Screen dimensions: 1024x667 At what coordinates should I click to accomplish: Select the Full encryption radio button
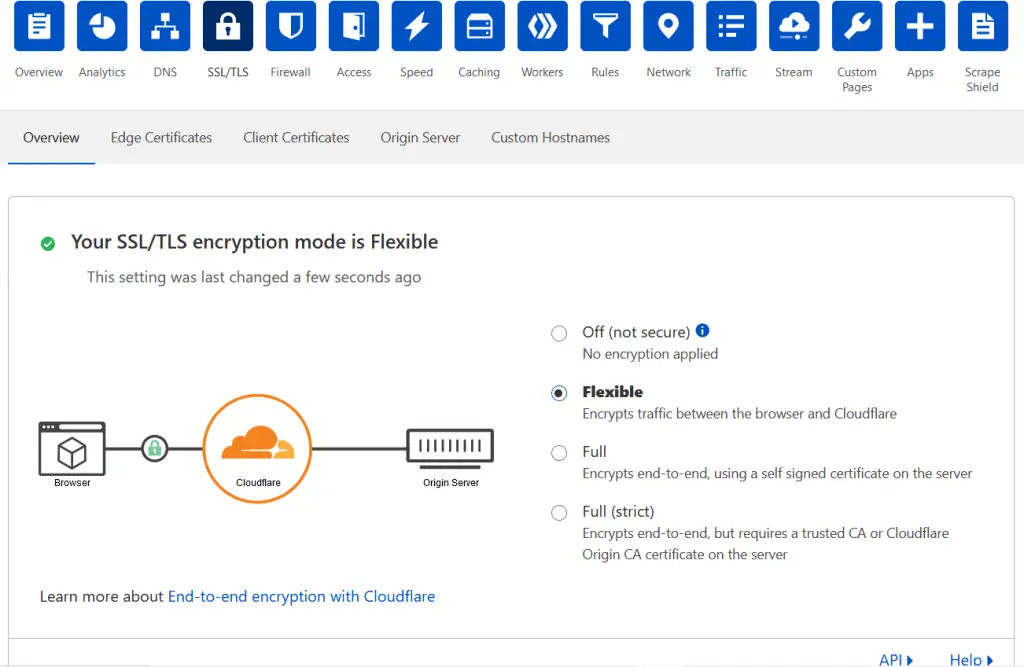click(x=559, y=453)
